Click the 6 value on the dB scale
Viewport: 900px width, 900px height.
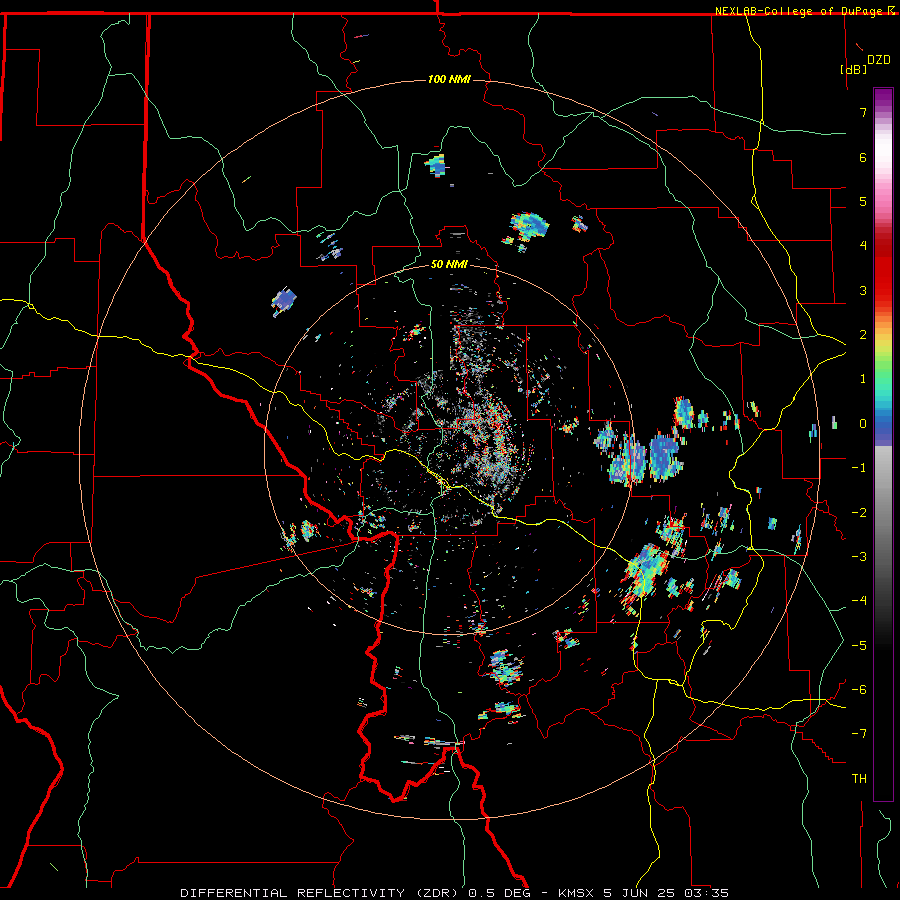click(x=863, y=157)
